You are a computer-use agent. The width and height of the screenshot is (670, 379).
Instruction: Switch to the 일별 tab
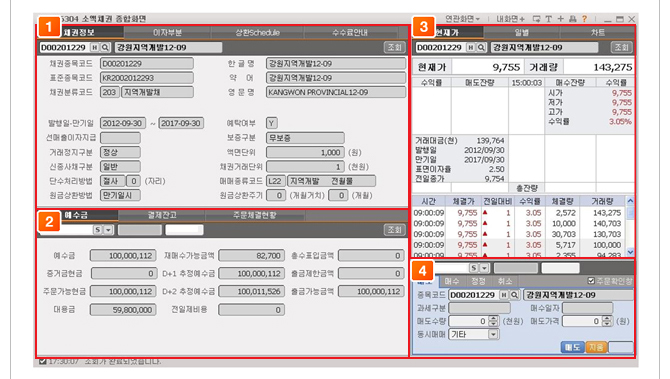pos(521,32)
